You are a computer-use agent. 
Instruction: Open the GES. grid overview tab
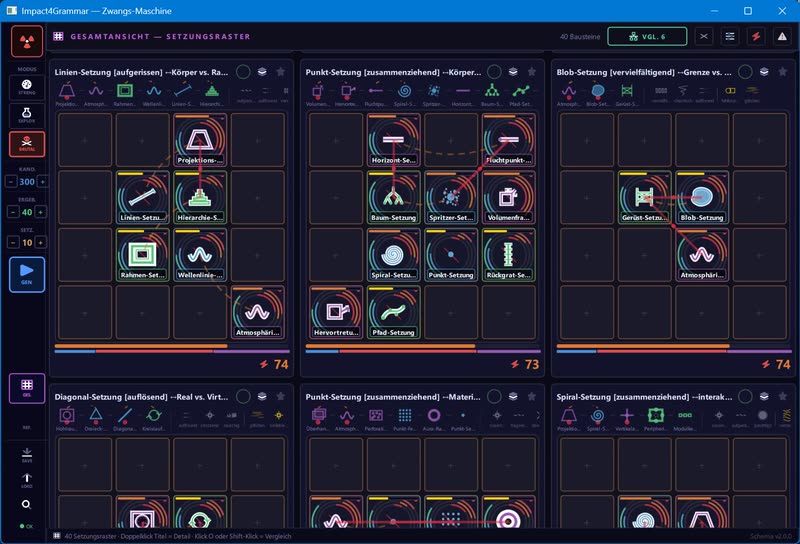[27, 388]
